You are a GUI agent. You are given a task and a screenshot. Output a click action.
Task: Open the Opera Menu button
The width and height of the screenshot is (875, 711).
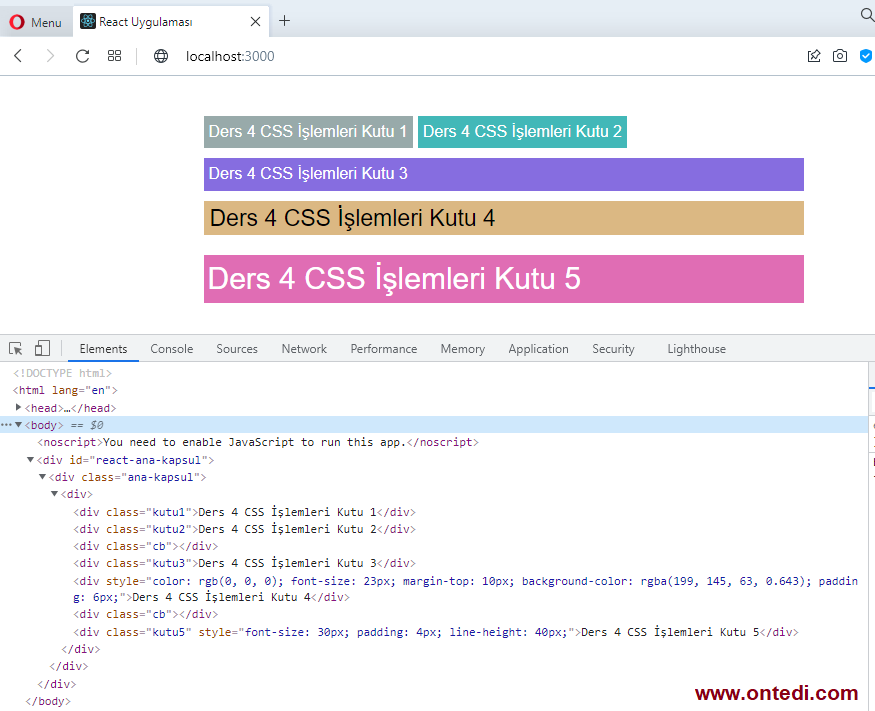pyautogui.click(x=36, y=22)
